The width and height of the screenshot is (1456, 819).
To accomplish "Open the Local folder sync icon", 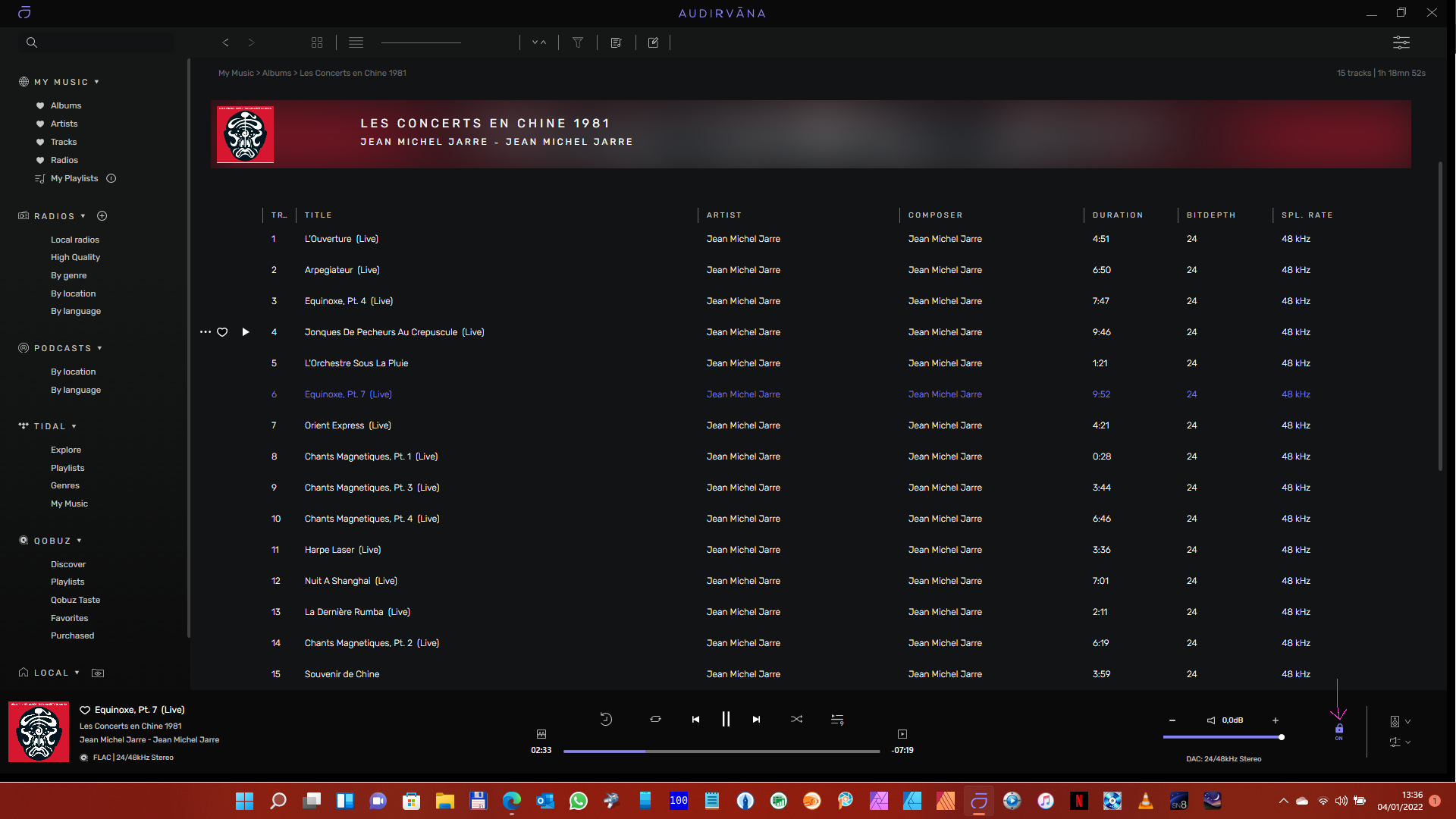I will [98, 673].
